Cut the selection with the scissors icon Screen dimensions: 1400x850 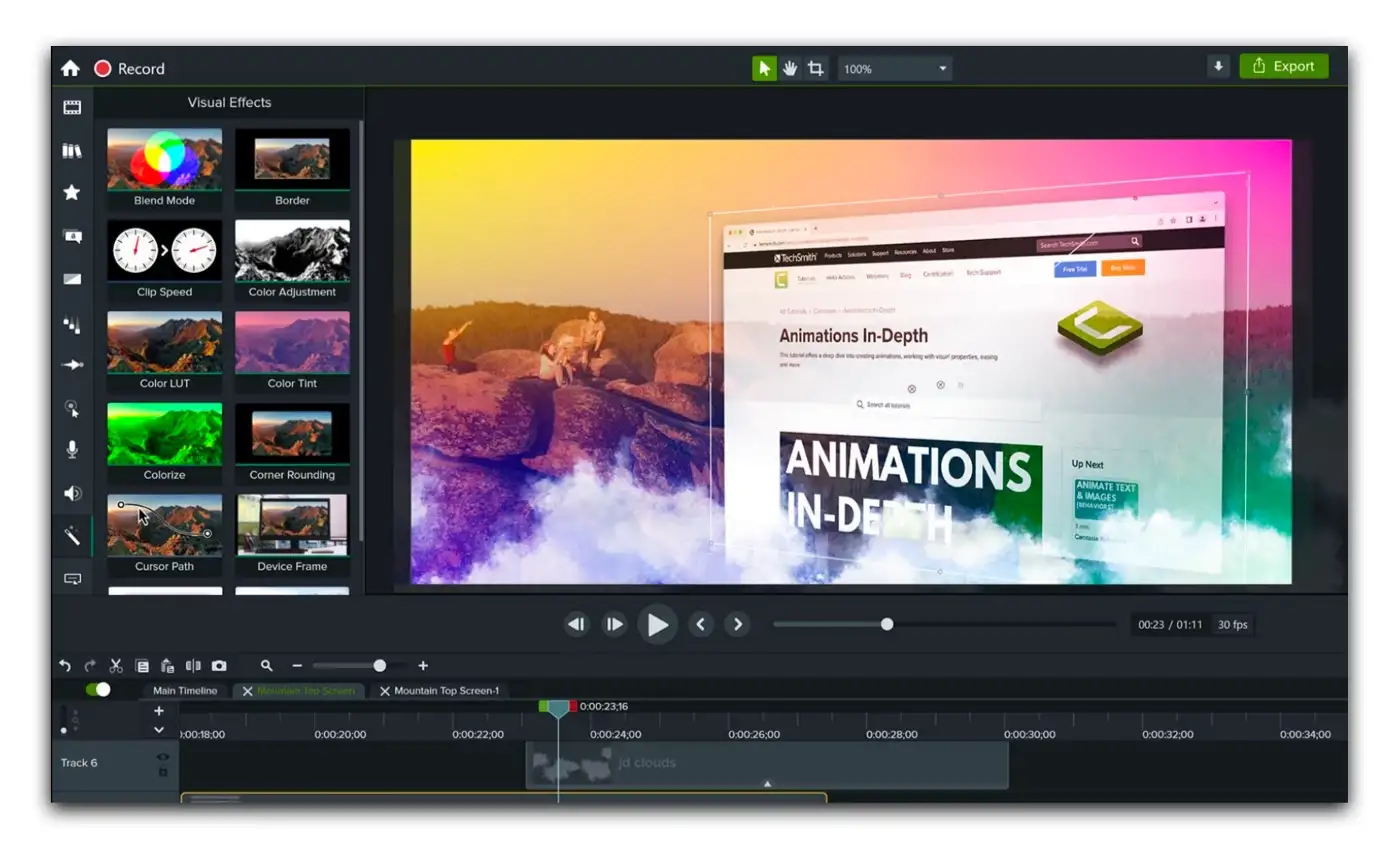[x=116, y=665]
